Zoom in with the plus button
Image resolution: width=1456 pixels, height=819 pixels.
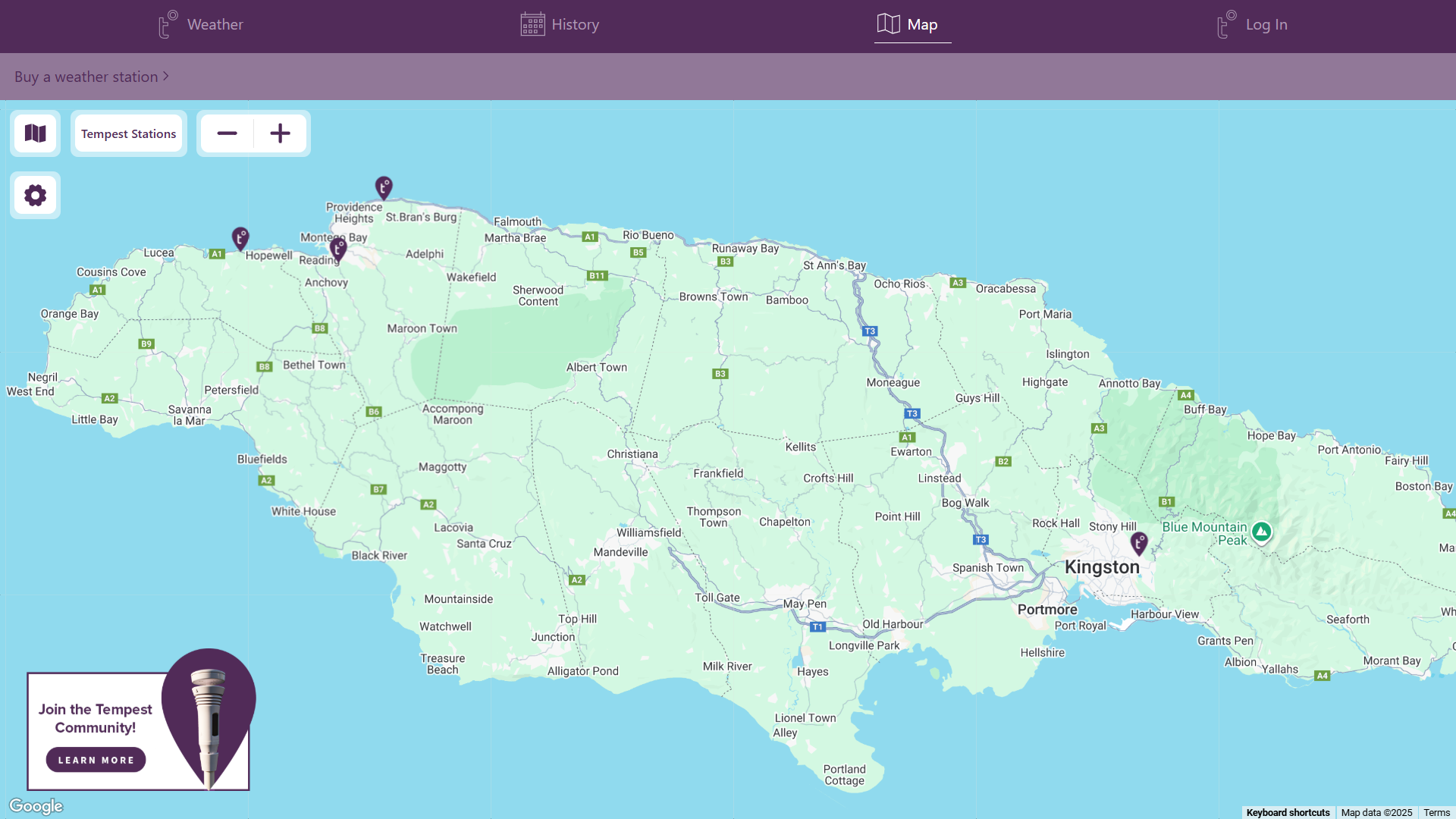(280, 133)
